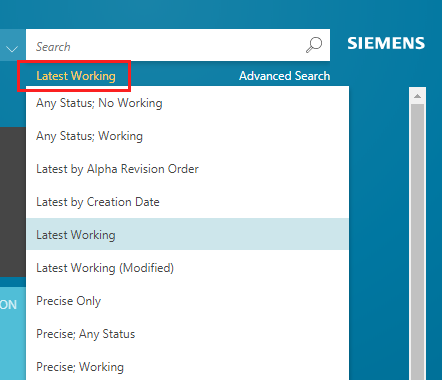
Task: Choose highlighted Latest Working list entry
Action: [187, 235]
